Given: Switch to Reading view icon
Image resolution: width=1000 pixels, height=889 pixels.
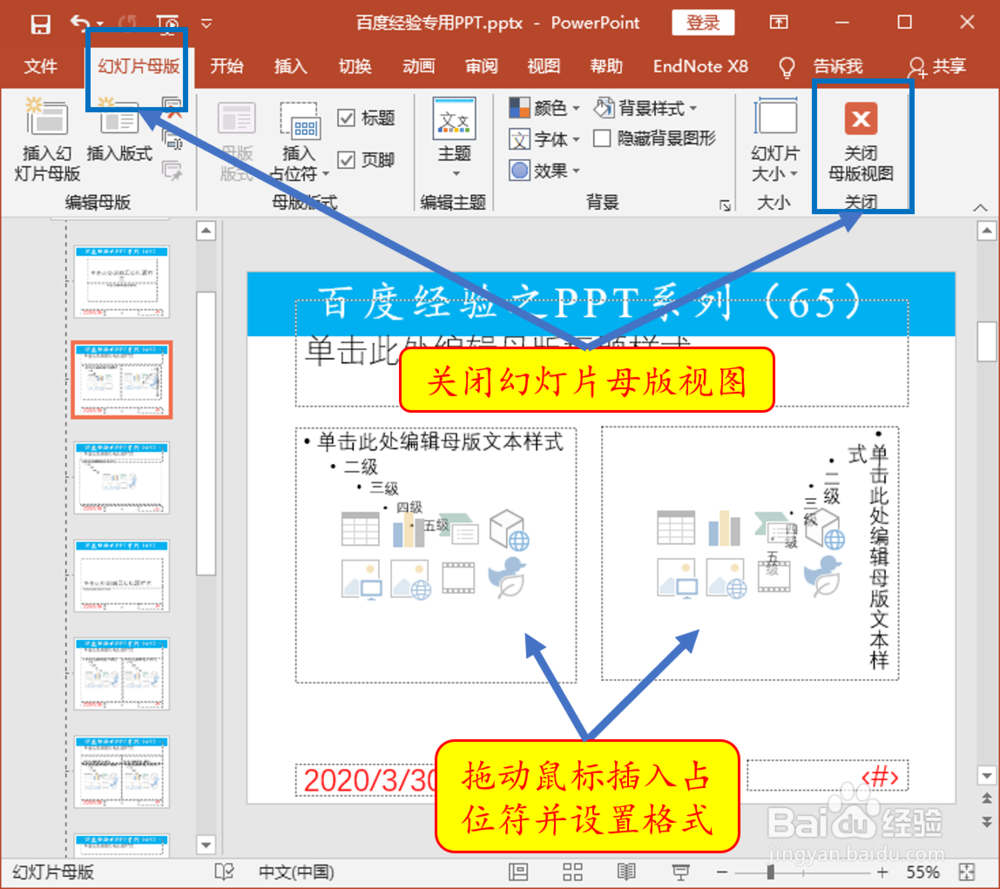Looking at the screenshot, I should point(626,872).
